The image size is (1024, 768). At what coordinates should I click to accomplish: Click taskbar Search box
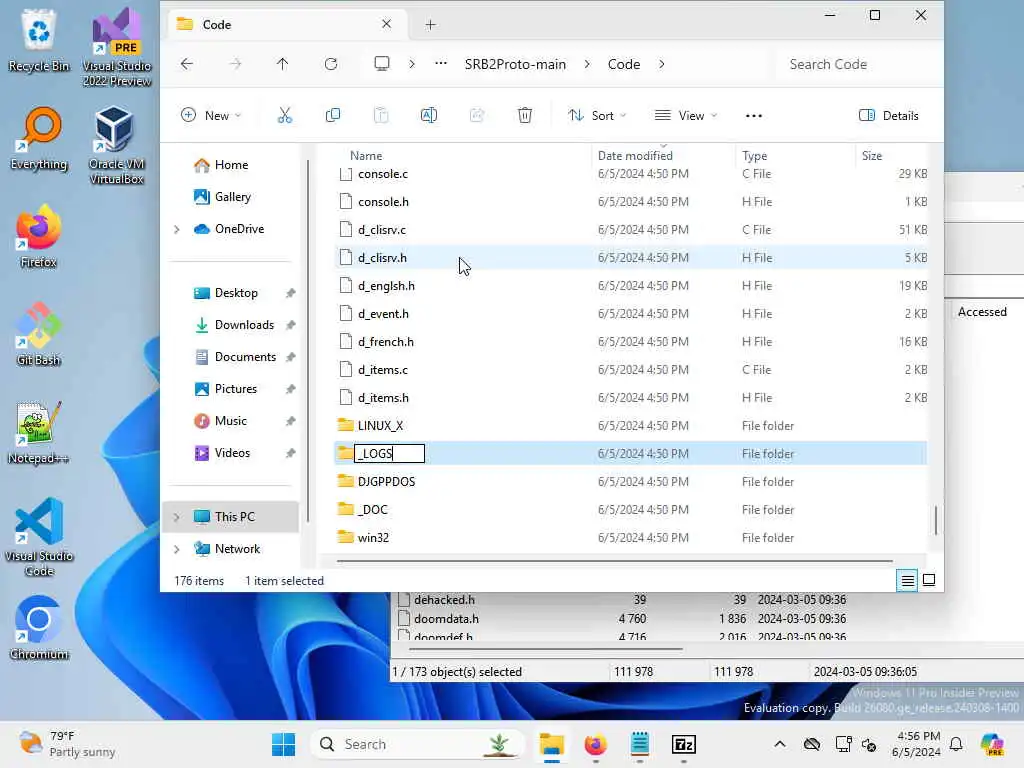(418, 744)
